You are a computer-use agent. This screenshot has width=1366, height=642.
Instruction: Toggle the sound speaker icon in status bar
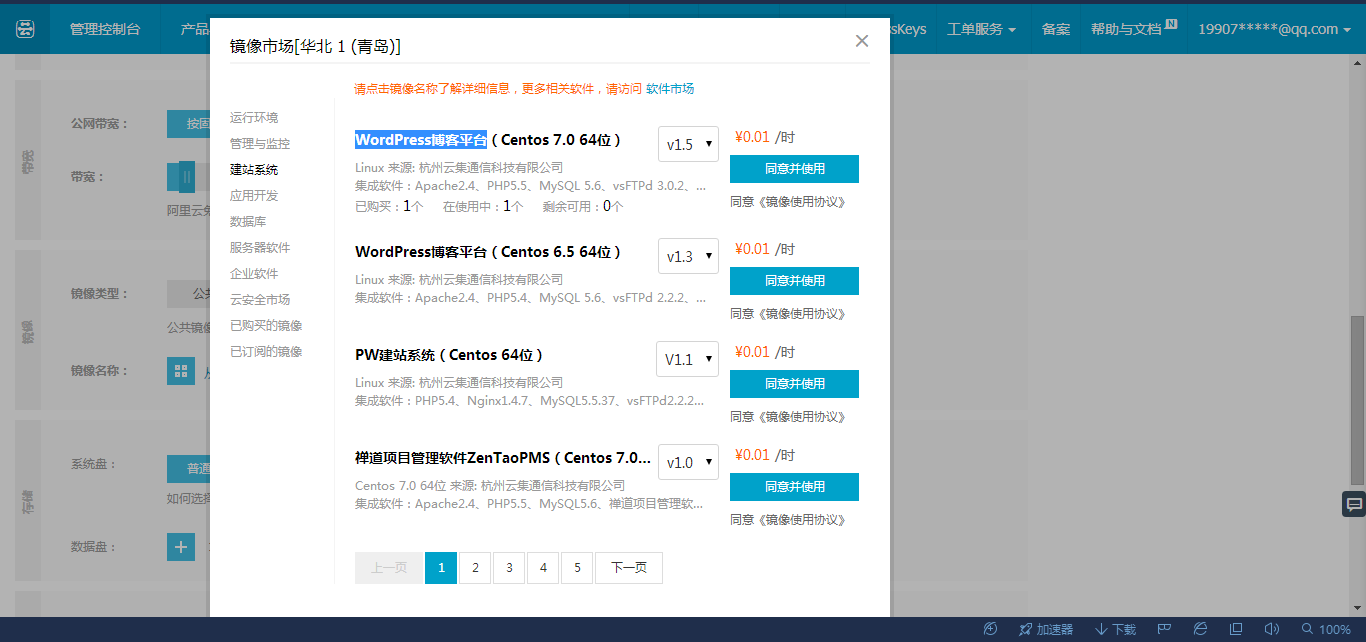1272,629
